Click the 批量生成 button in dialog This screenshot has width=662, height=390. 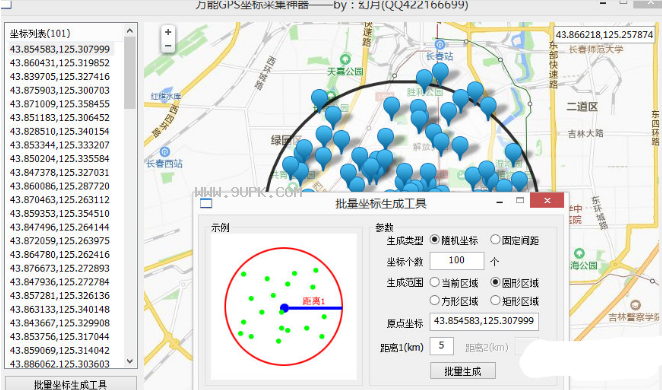click(463, 371)
